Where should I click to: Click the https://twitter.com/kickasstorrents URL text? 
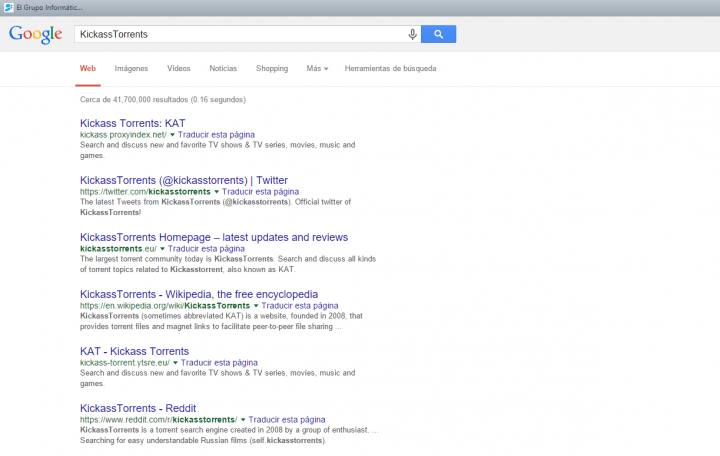[x=145, y=191]
